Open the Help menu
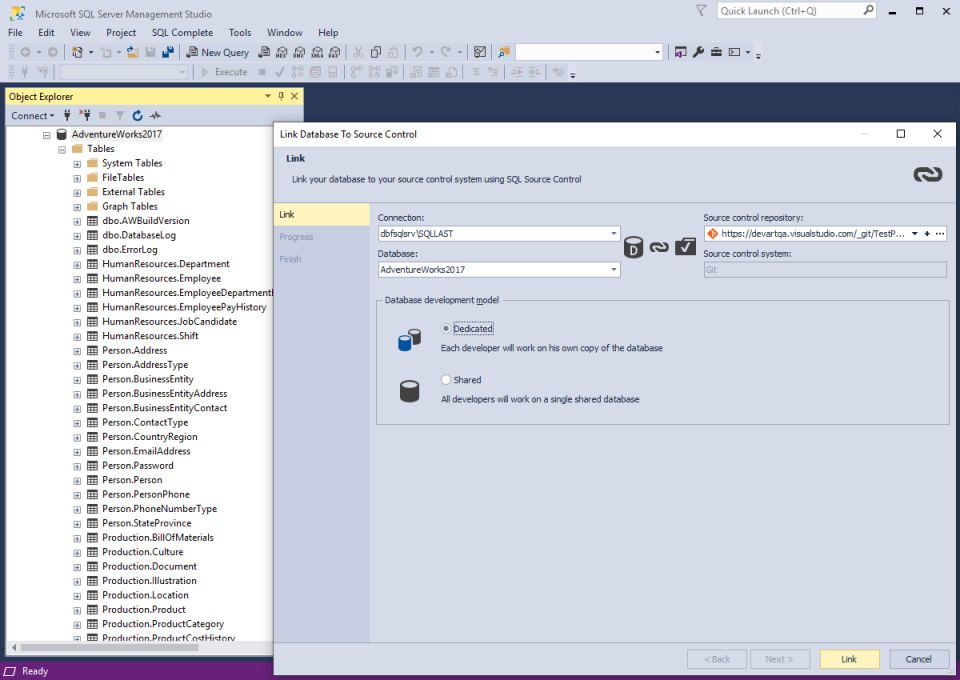960x680 pixels. point(328,32)
